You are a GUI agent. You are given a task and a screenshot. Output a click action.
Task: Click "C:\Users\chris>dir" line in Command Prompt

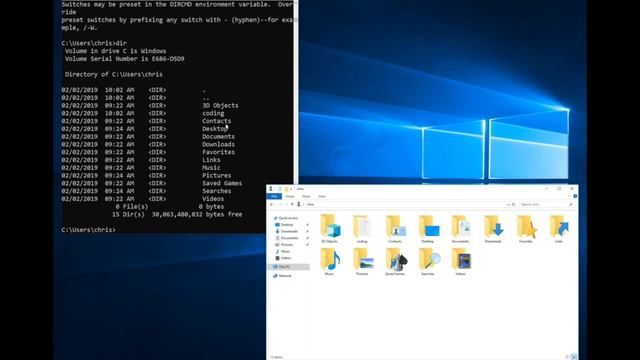click(94, 43)
